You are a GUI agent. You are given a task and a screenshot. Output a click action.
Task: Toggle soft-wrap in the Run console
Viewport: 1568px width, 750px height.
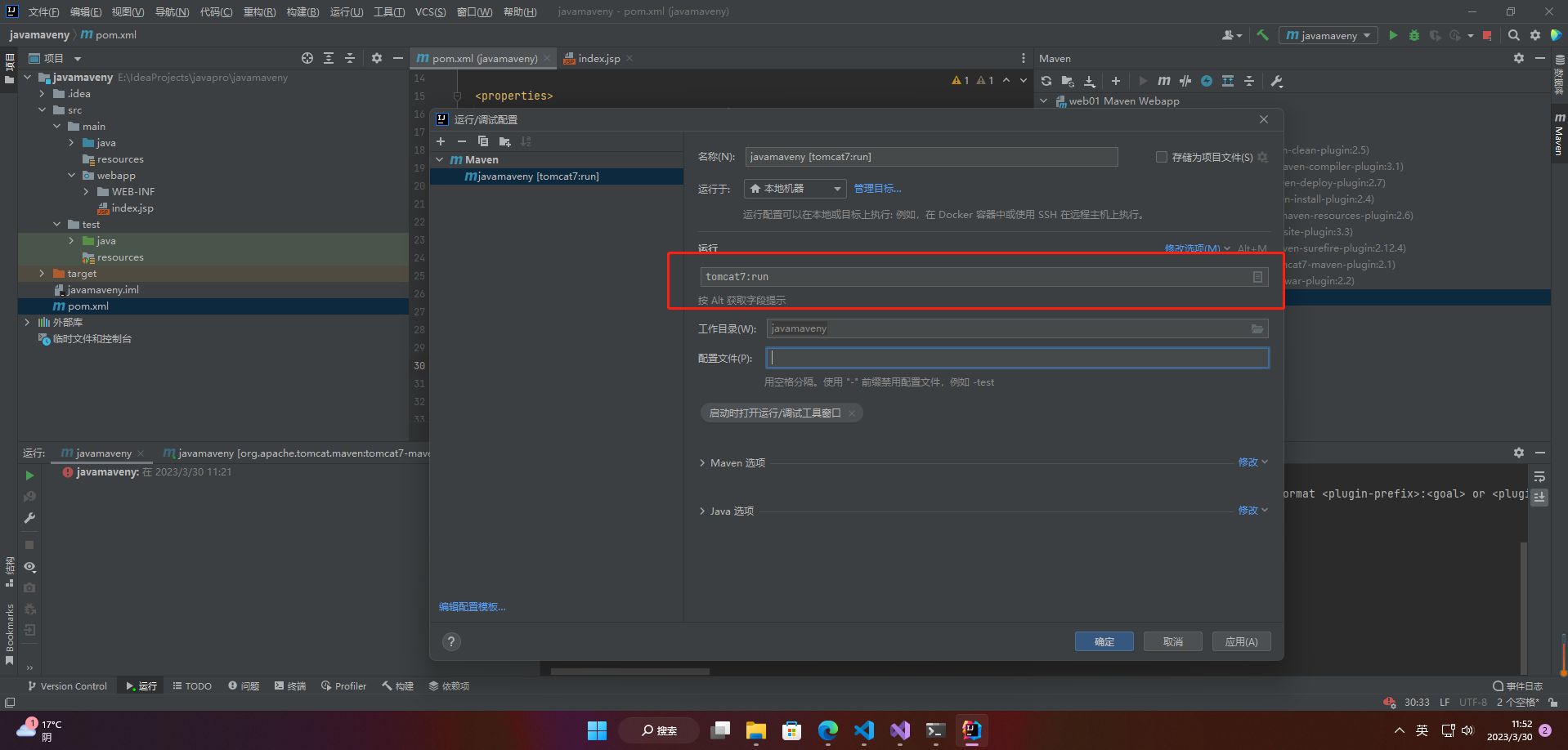pyautogui.click(x=1539, y=476)
